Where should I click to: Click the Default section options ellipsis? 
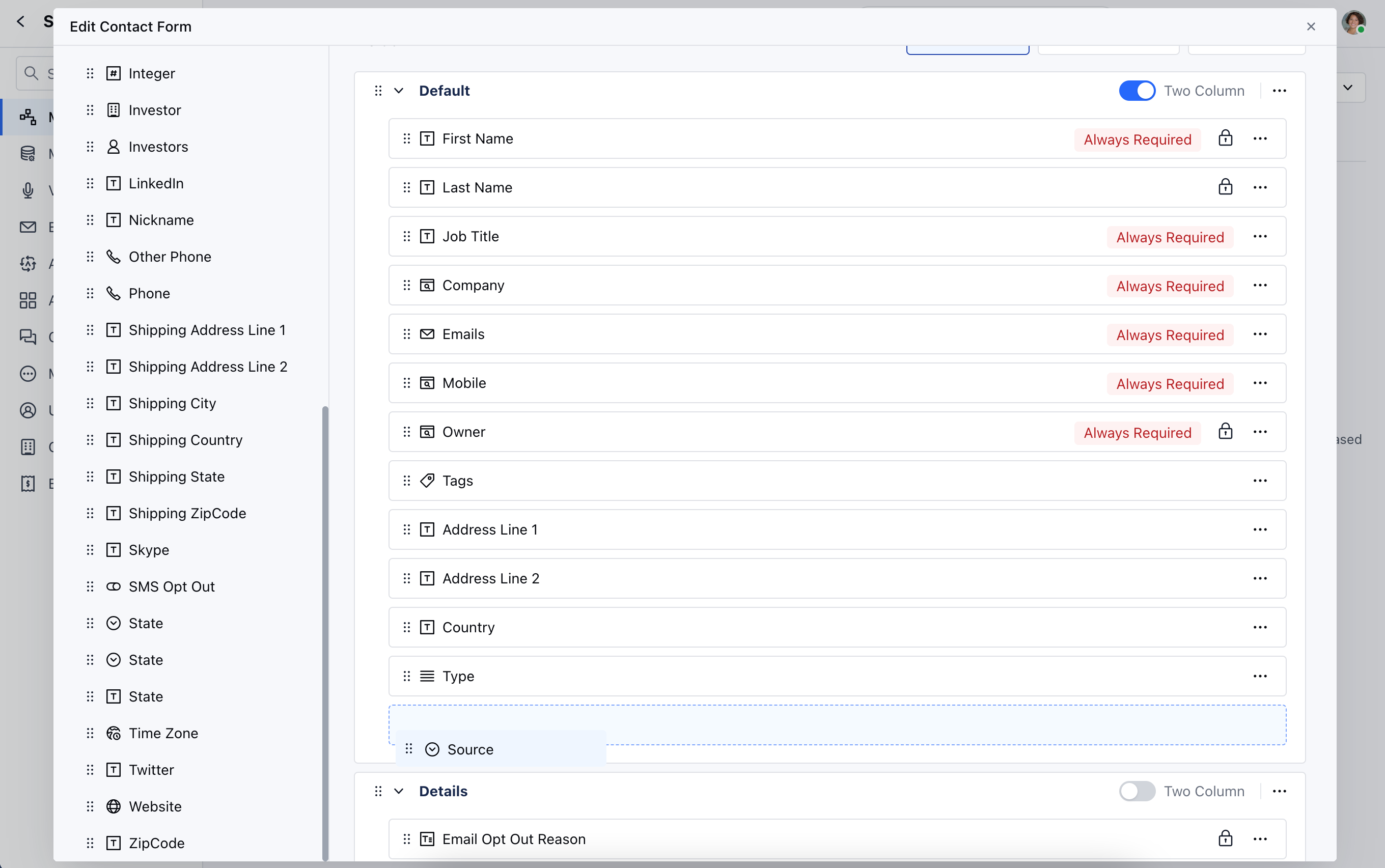tap(1280, 91)
